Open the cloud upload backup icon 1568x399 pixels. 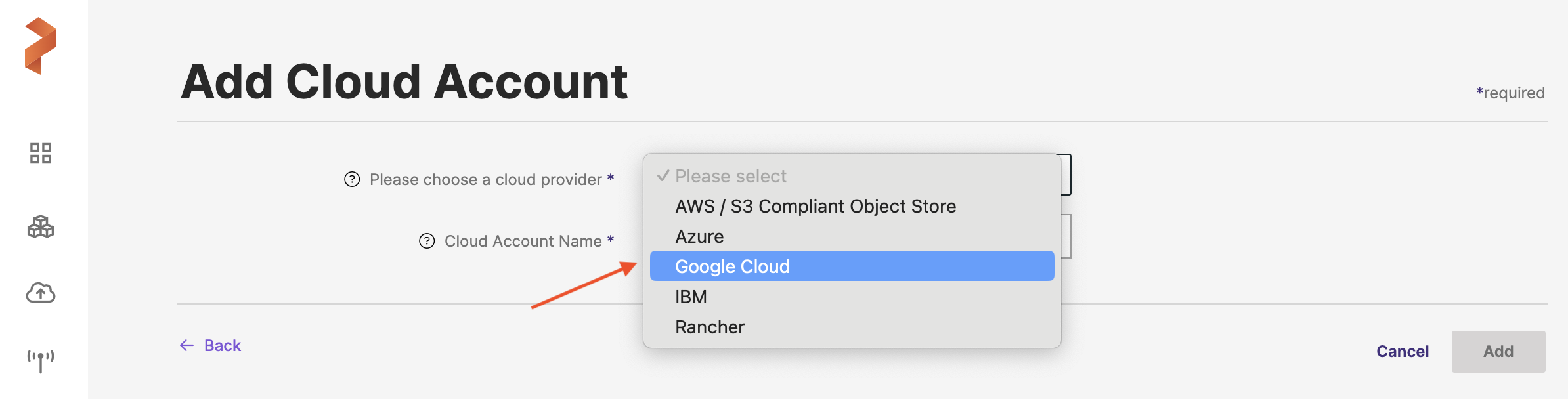coord(41,293)
